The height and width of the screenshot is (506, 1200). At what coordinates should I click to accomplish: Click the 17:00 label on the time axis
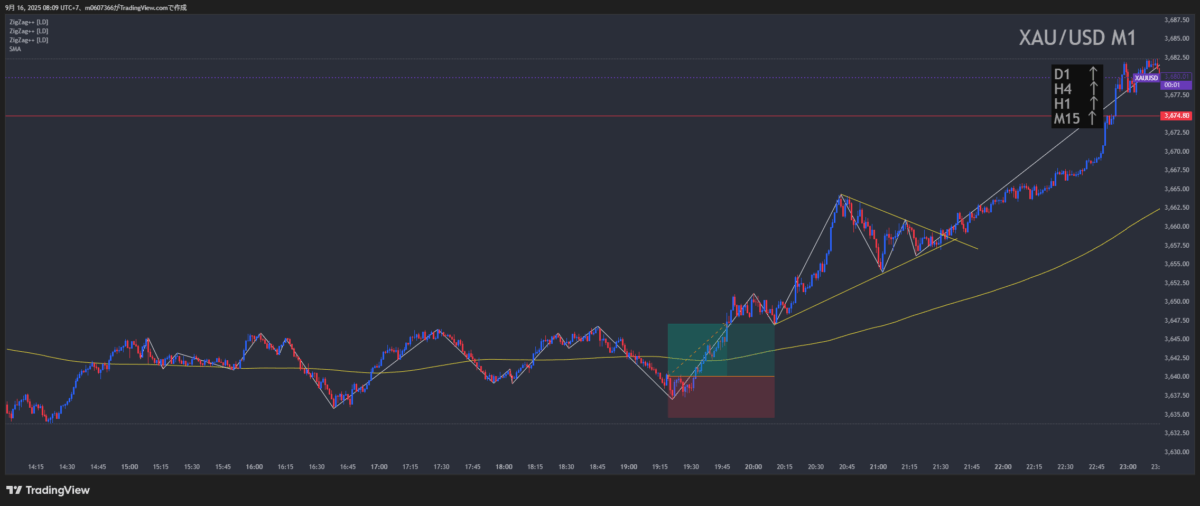pos(379,466)
